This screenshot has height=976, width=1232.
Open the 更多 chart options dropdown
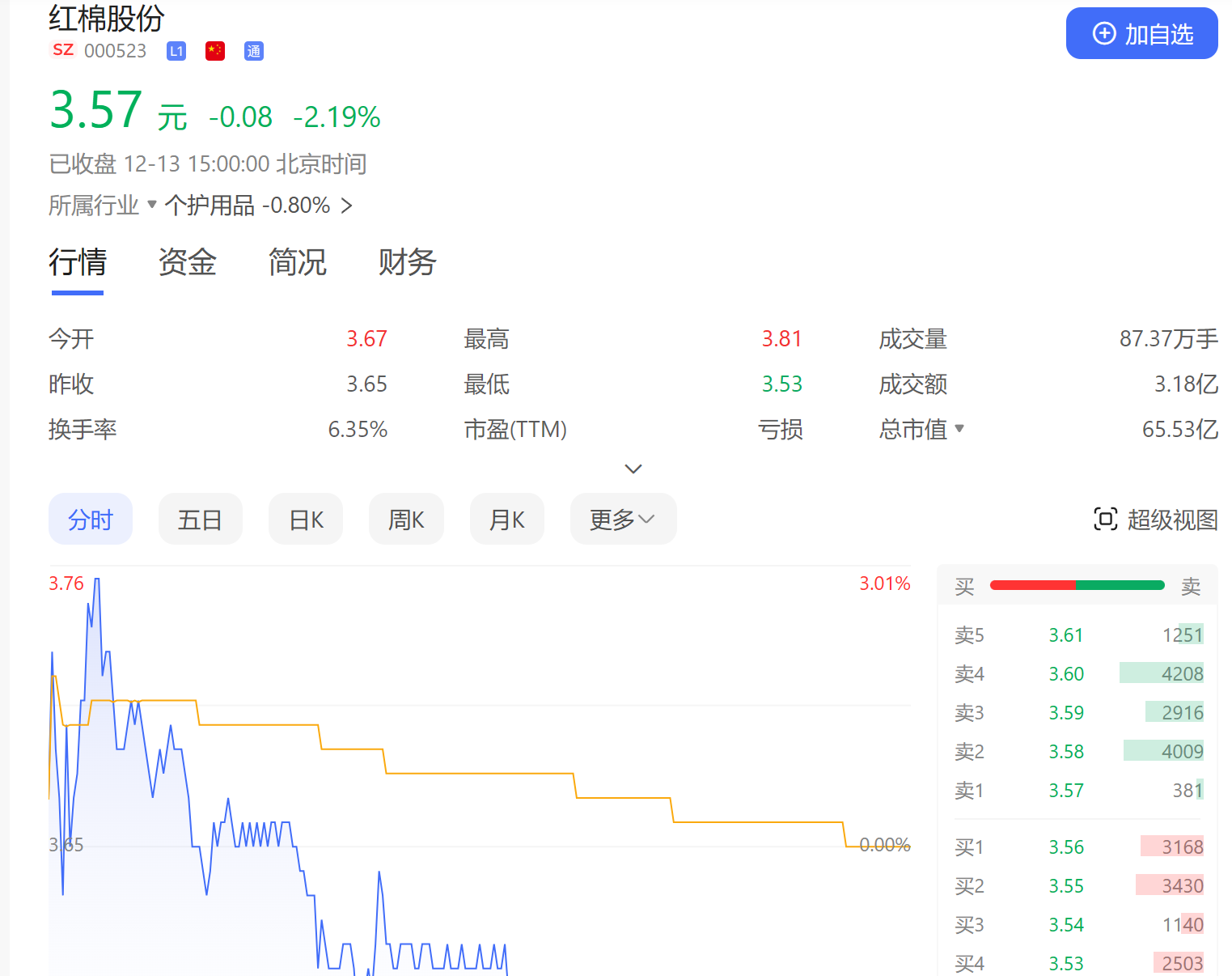click(623, 519)
